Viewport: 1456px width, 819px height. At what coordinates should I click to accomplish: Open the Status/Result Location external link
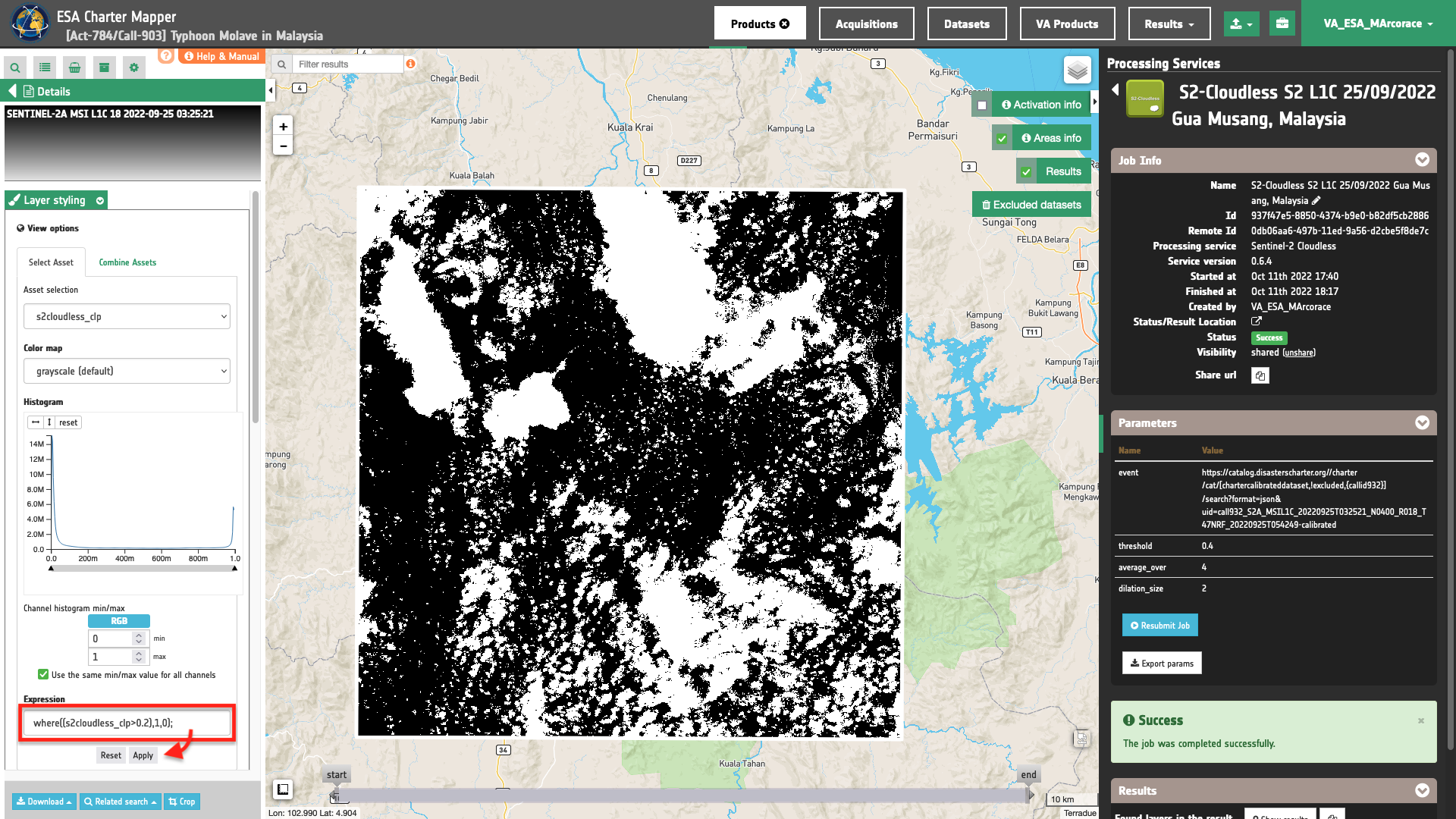(1257, 321)
